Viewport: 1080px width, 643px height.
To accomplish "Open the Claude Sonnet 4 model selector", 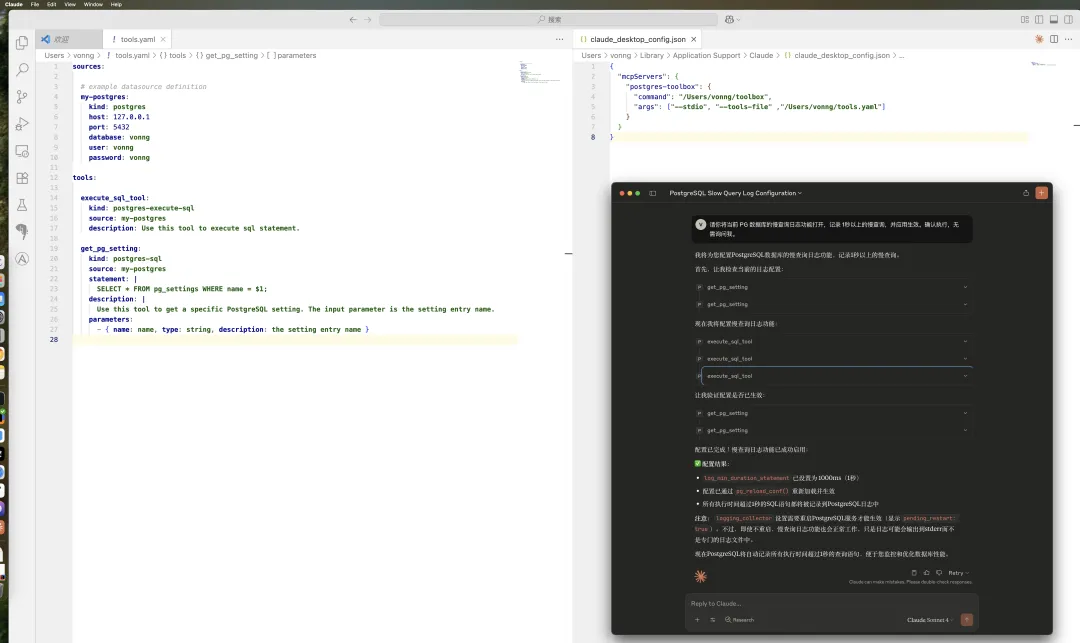I will (x=929, y=620).
